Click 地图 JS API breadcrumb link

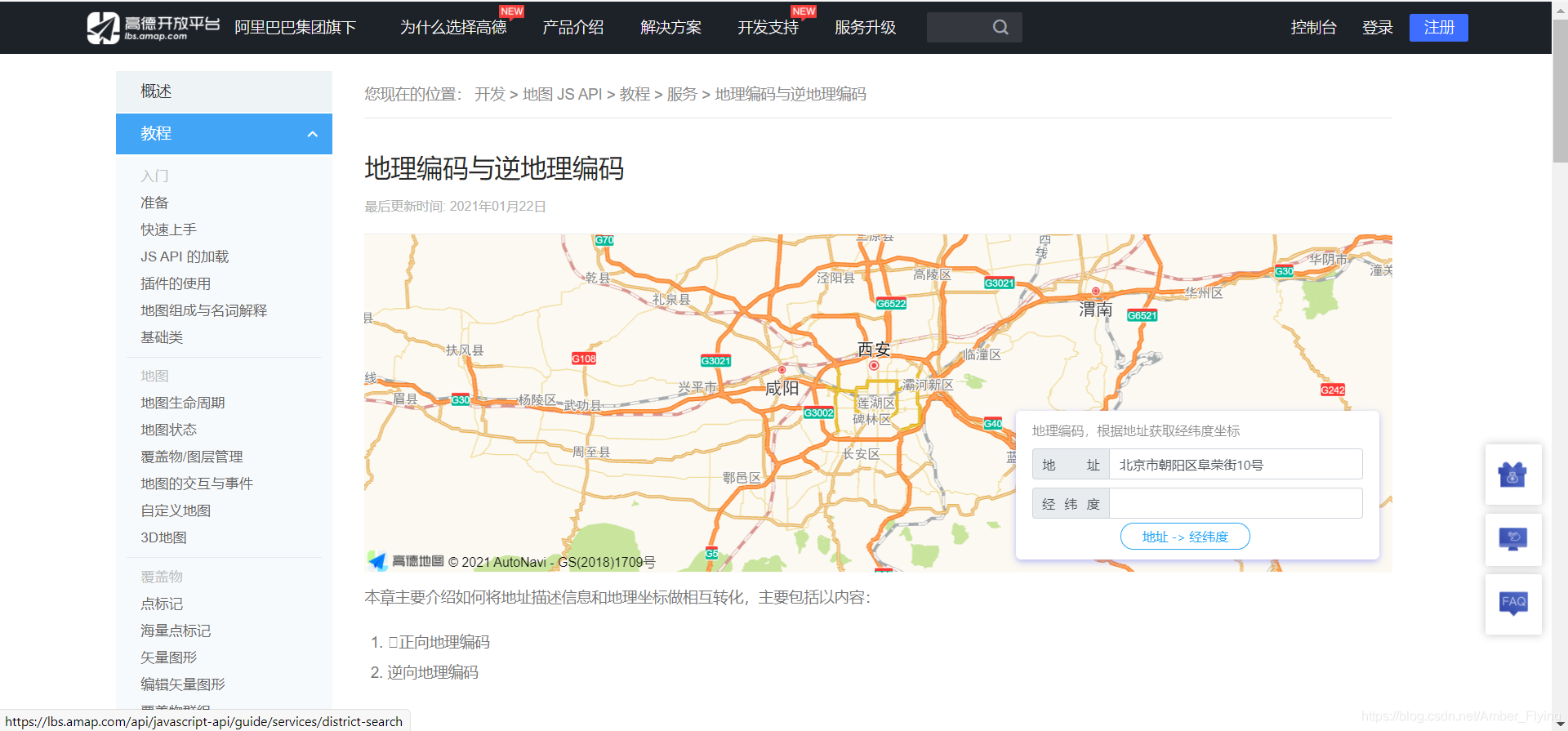click(562, 94)
